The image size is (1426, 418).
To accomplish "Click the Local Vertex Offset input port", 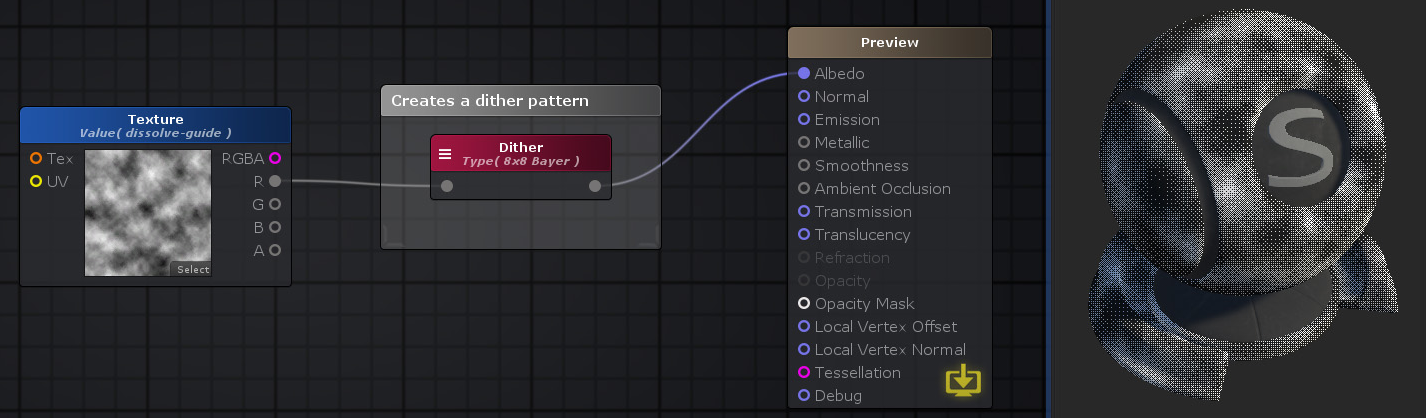I will tap(804, 326).
